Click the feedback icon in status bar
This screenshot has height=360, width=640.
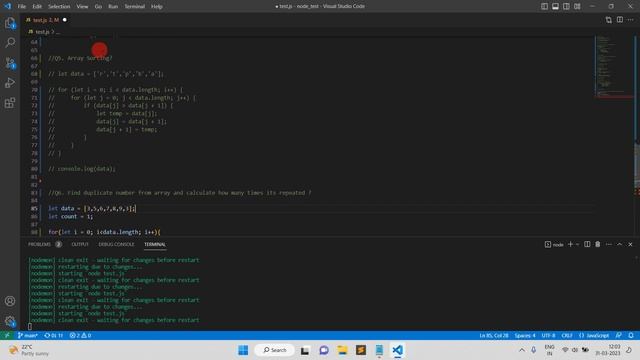[619, 336]
